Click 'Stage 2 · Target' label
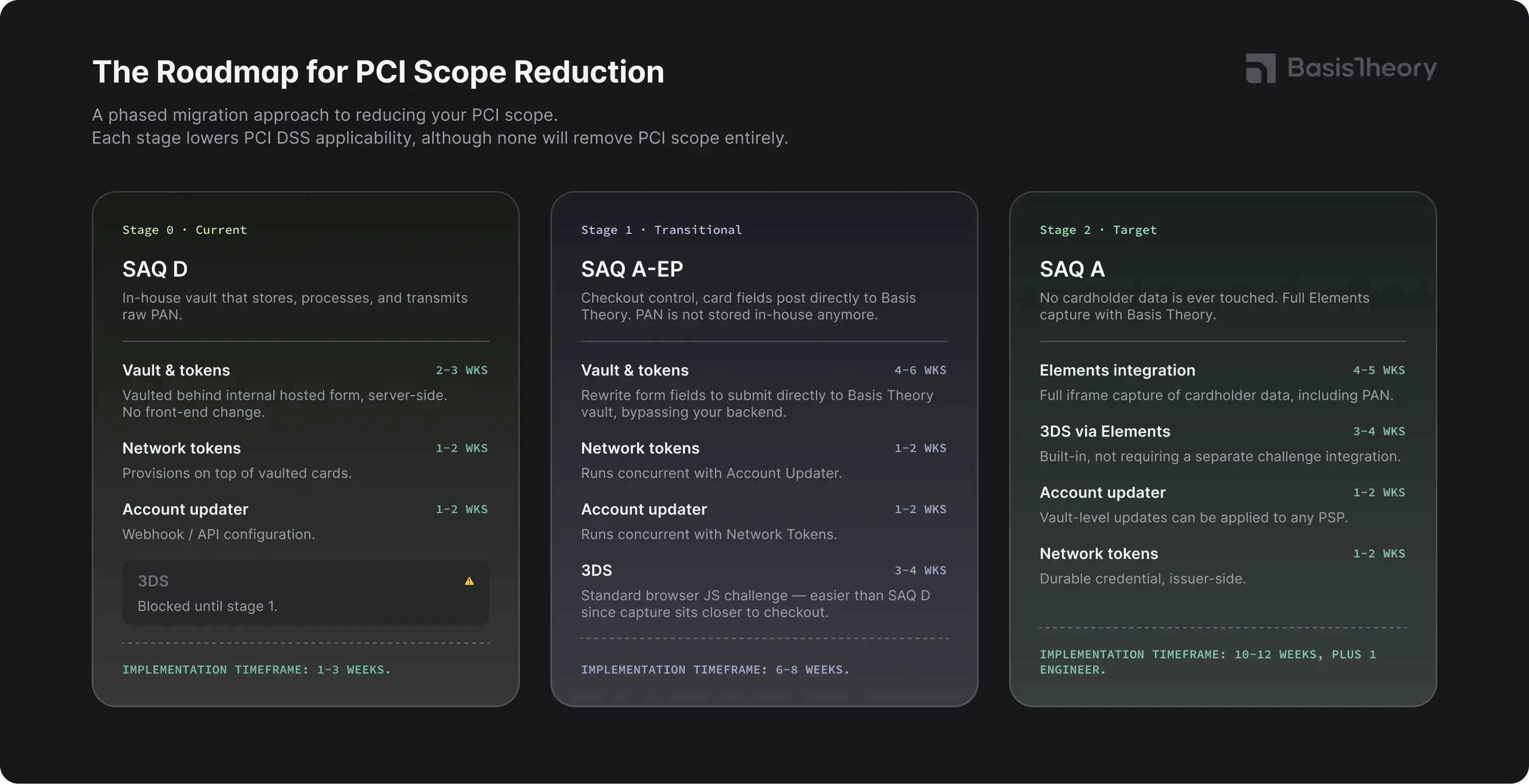Screen dimensions: 1529x784 [1098, 230]
